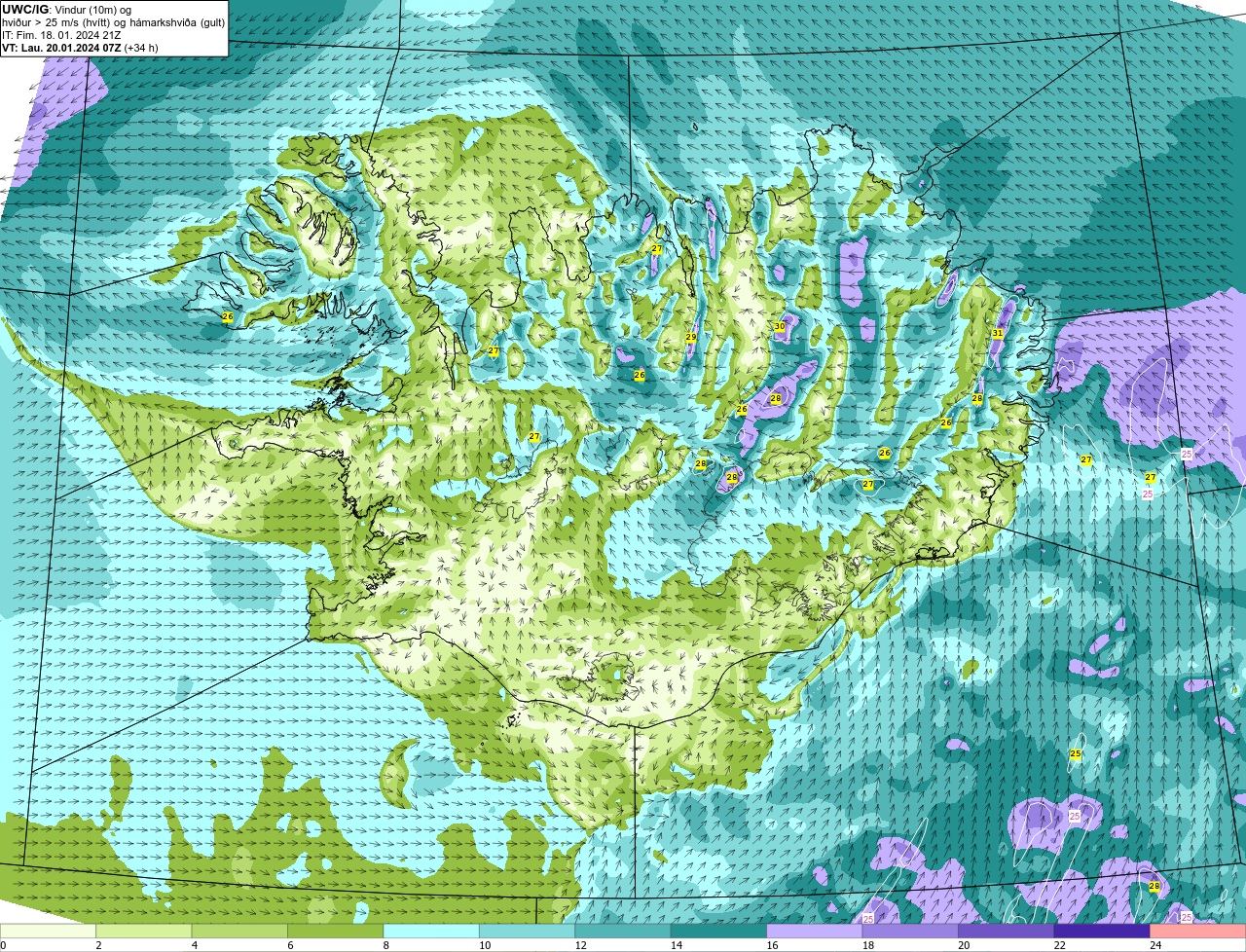Click the light lavender 16–18 legend swatch
Image resolution: width=1246 pixels, height=952 pixels.
pos(815,931)
